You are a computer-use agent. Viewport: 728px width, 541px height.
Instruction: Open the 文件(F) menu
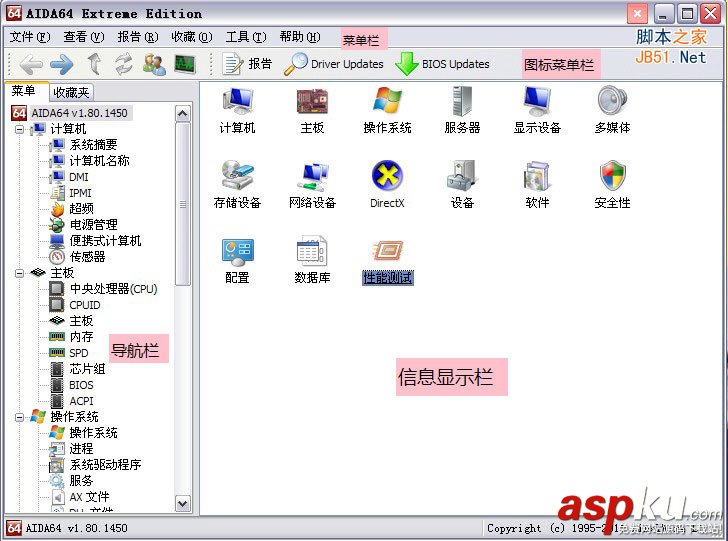tap(30, 37)
